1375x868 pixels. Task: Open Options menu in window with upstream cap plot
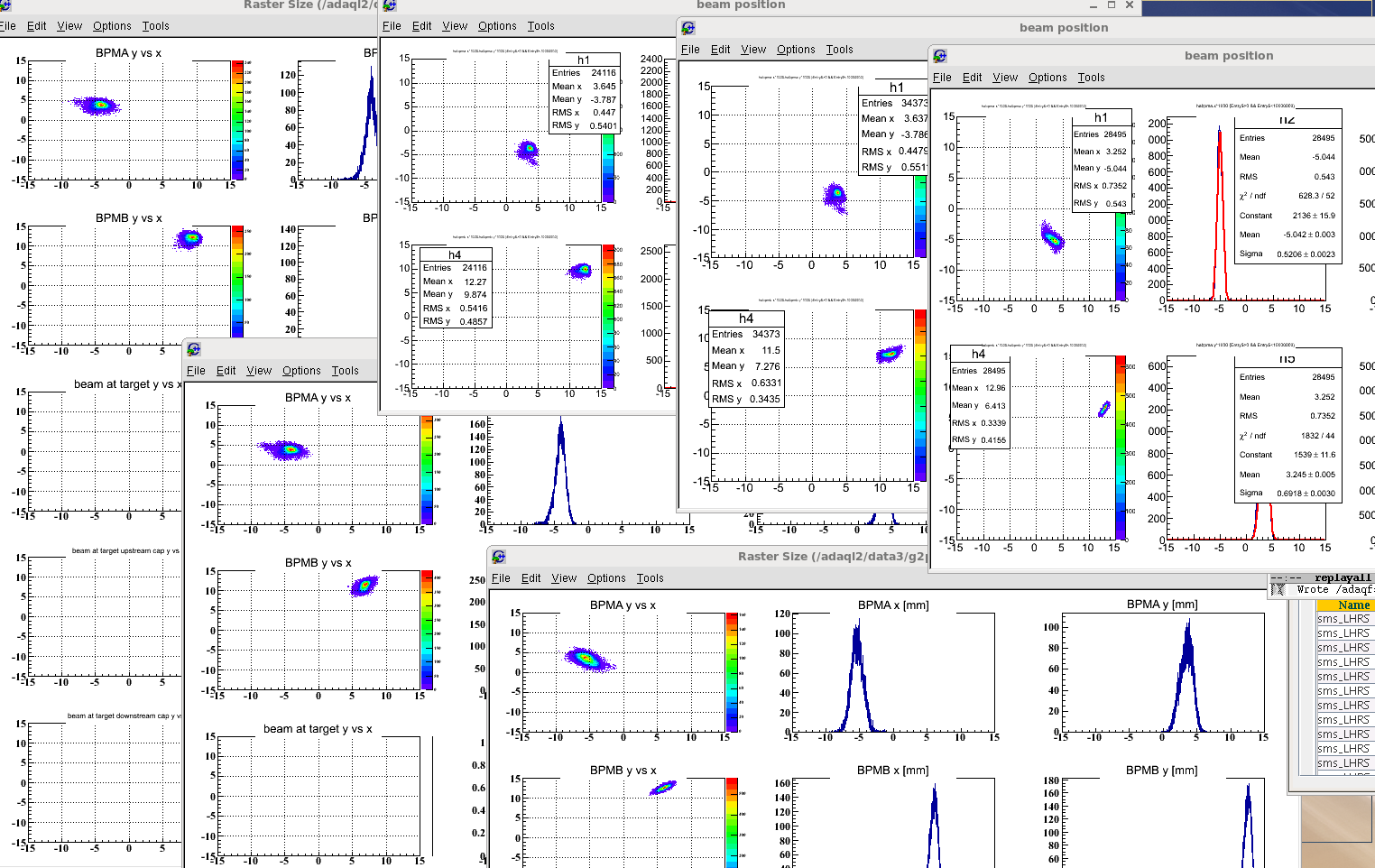click(112, 26)
